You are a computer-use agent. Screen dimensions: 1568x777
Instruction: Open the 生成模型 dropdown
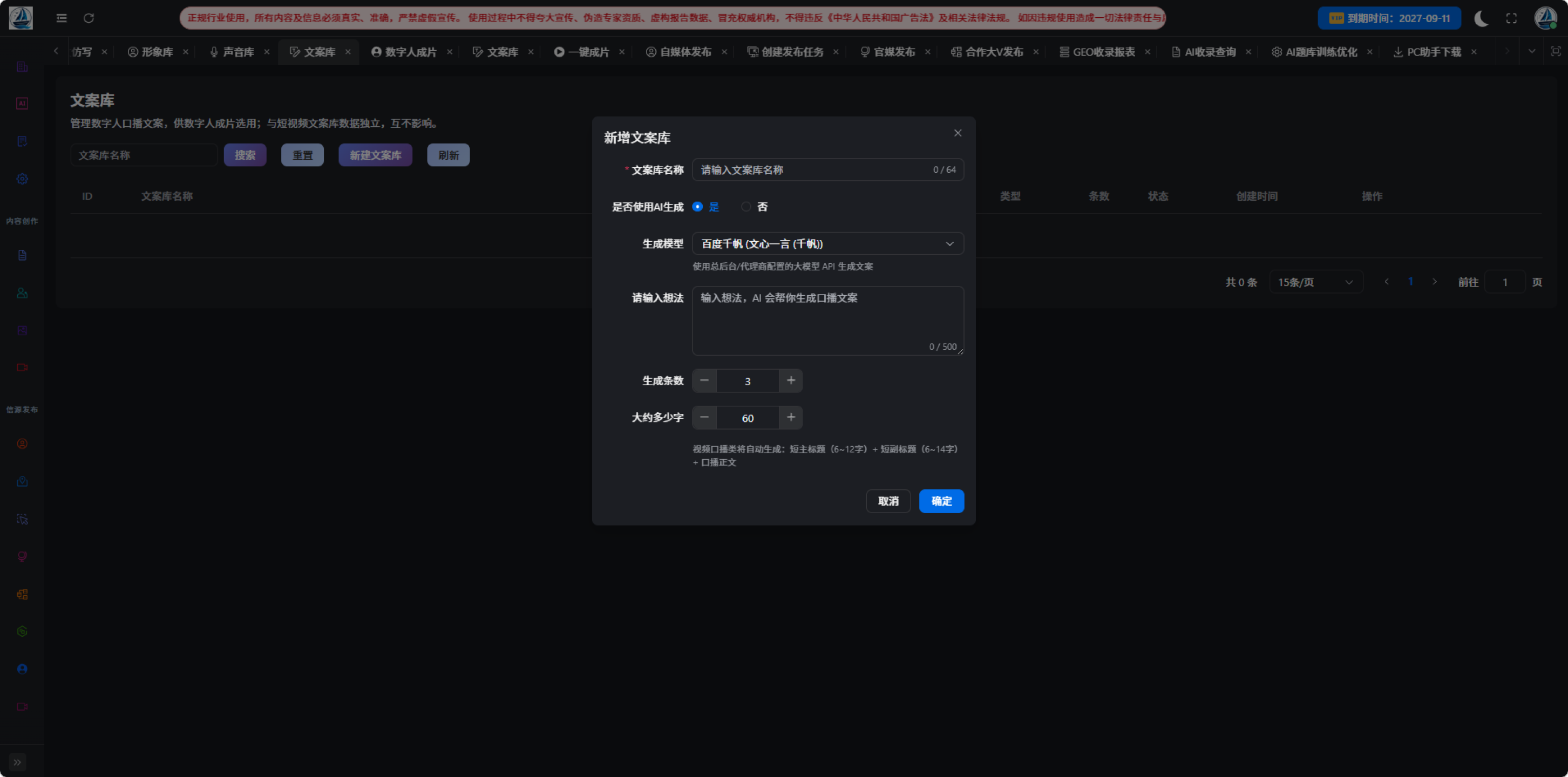[828, 243]
